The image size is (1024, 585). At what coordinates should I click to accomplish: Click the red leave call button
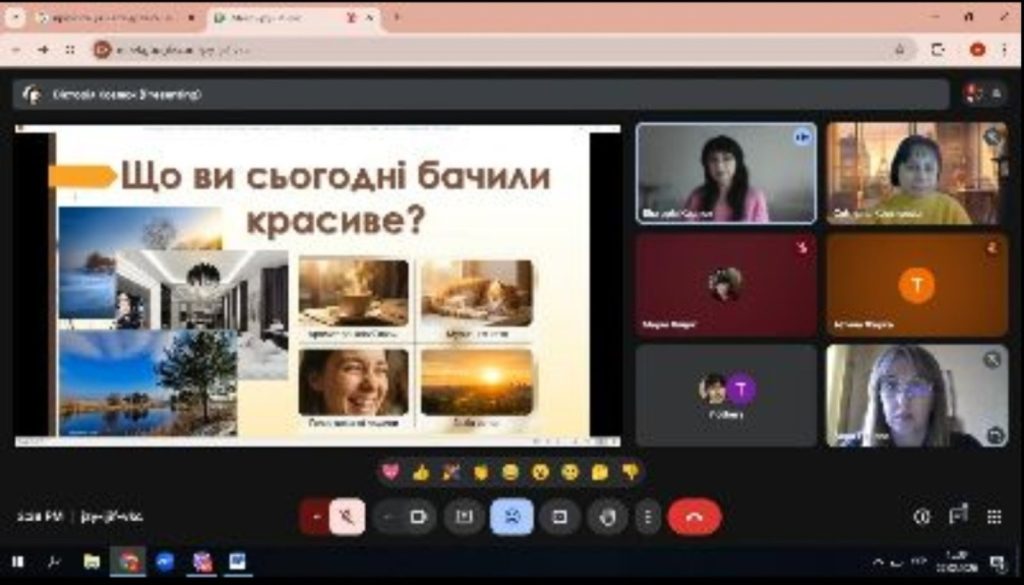tap(694, 517)
